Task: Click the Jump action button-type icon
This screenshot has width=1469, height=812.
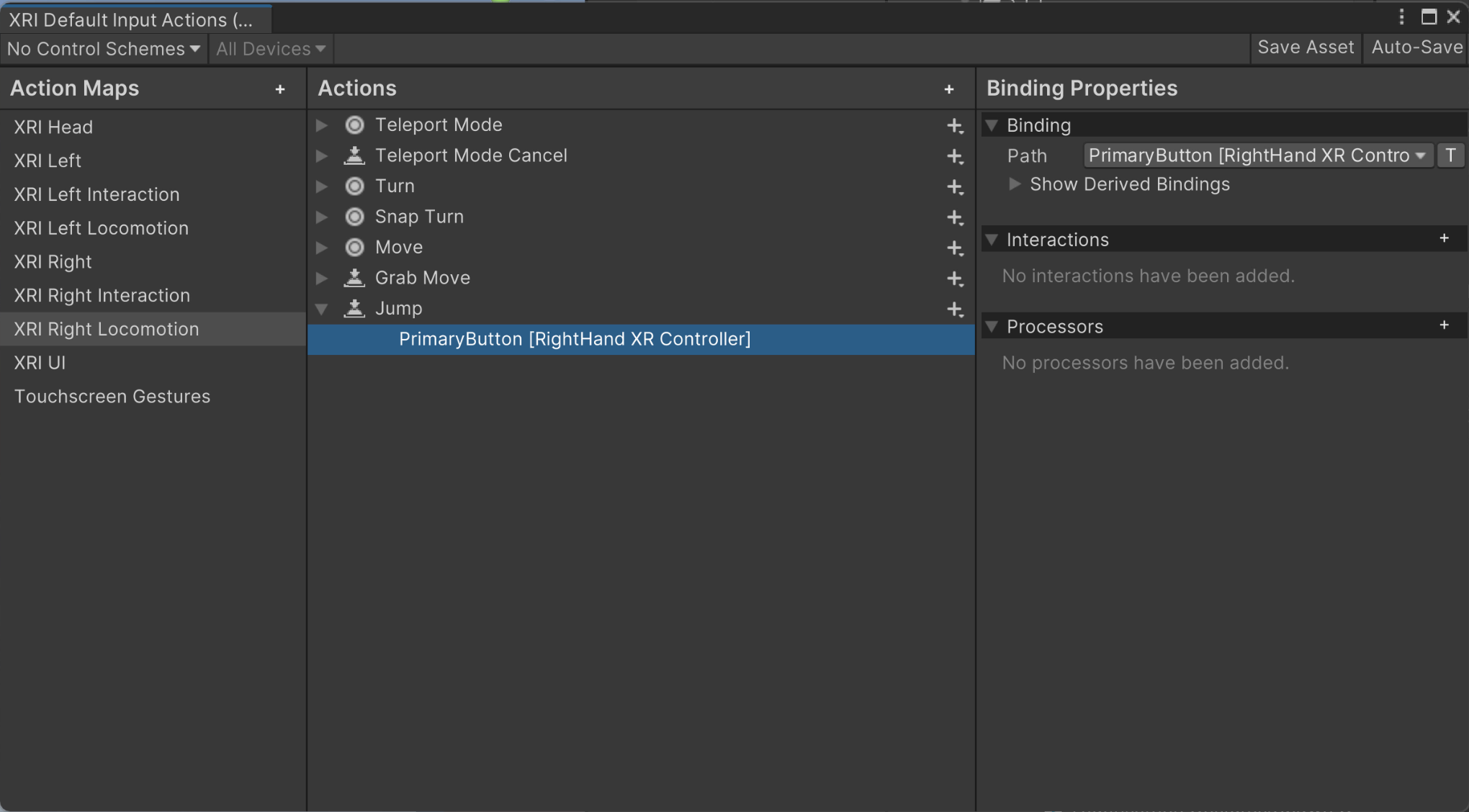Action: tap(354, 309)
